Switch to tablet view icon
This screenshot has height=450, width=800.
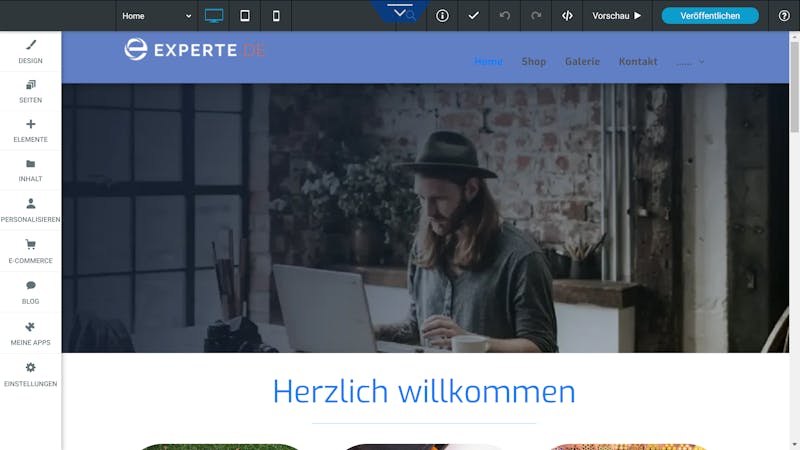tap(245, 16)
